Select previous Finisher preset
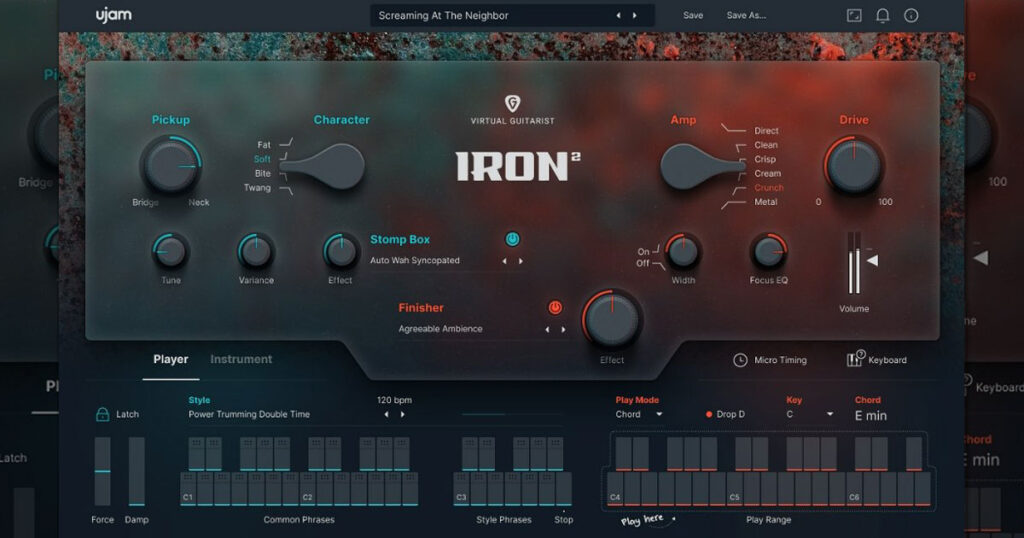 tap(547, 330)
